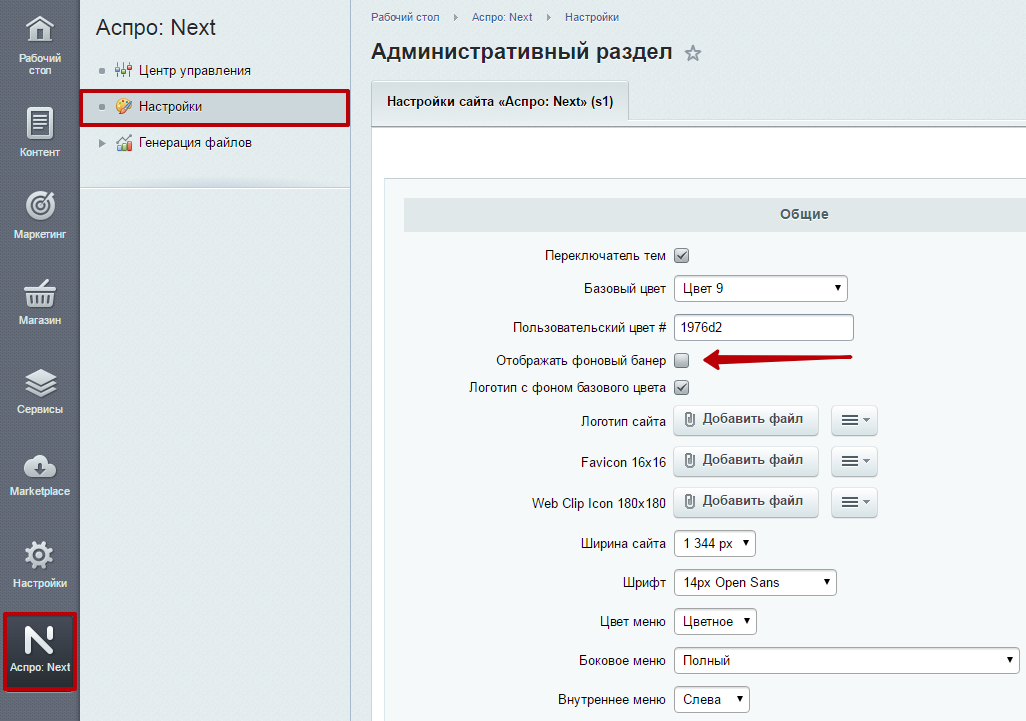Click the Пользовательский цвет input field
Screen dimensions: 1026x721
click(x=764, y=327)
